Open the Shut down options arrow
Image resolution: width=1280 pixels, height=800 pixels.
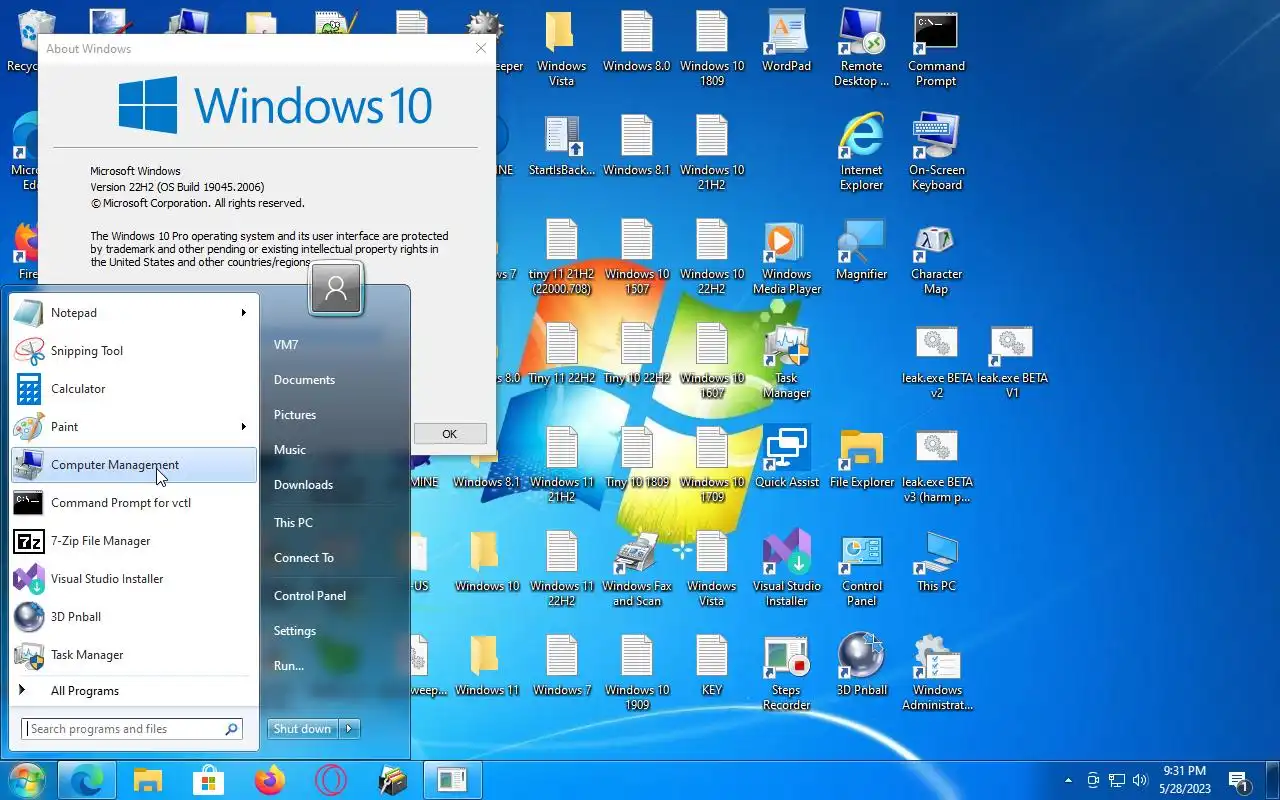[x=349, y=729]
